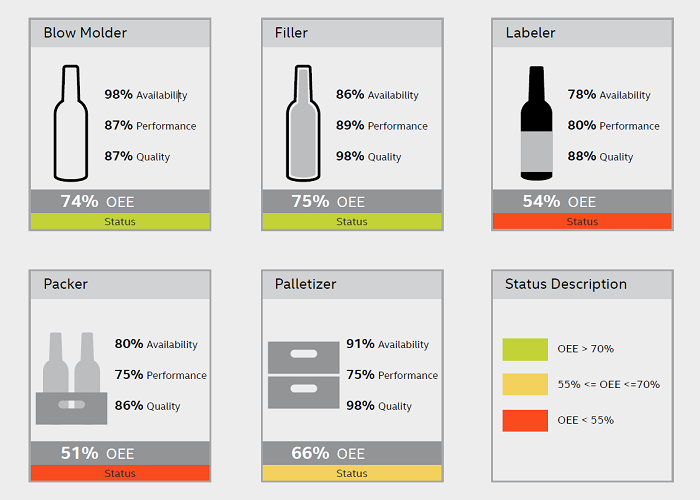
Task: Open the Packer panel header
Action: click(120, 284)
